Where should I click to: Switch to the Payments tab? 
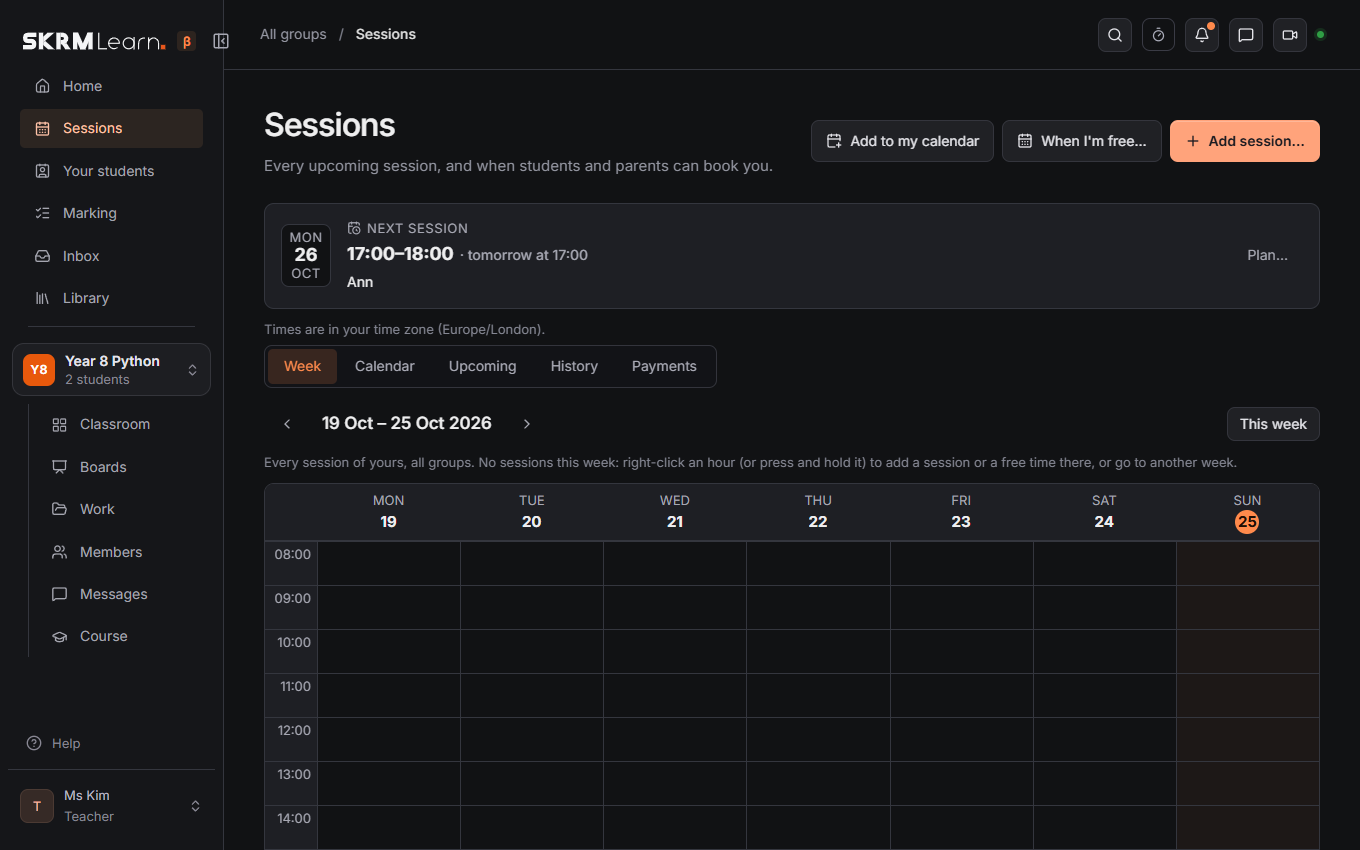coord(664,366)
